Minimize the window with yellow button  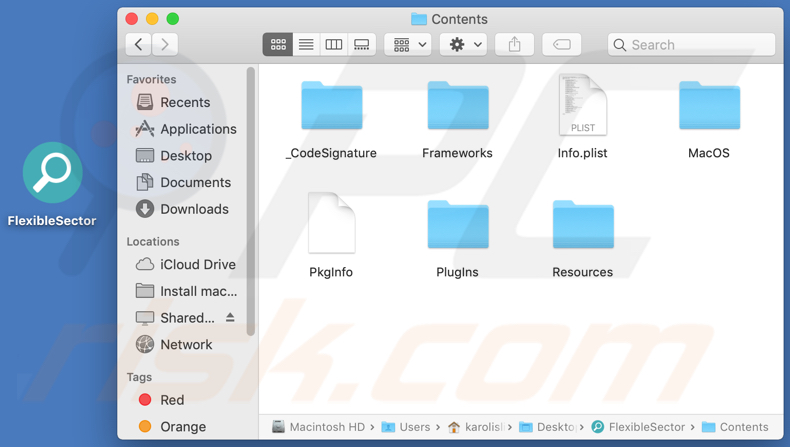tap(152, 19)
